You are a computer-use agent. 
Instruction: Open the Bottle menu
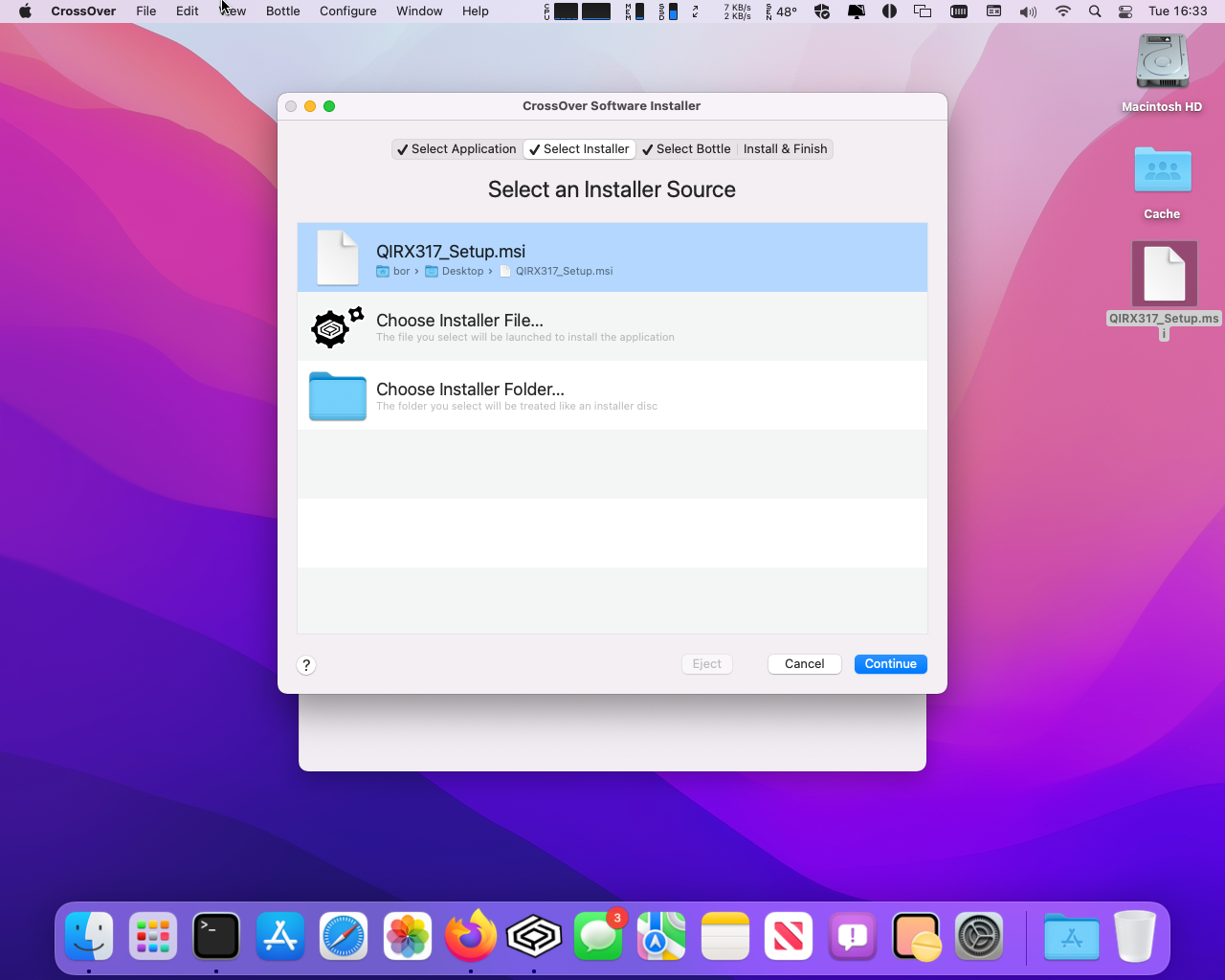pos(282,11)
